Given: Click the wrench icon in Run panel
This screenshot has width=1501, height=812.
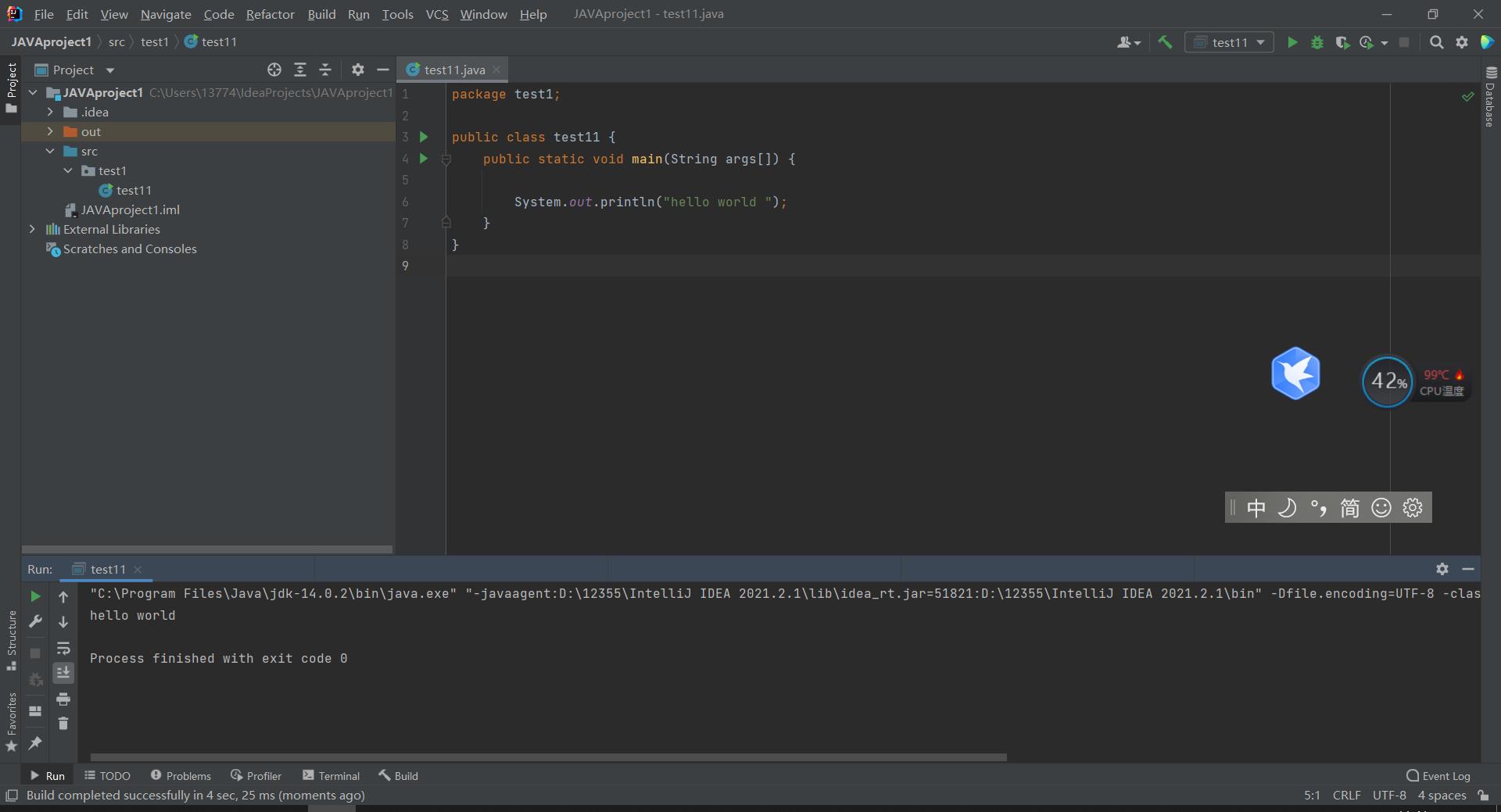Looking at the screenshot, I should pos(35,621).
